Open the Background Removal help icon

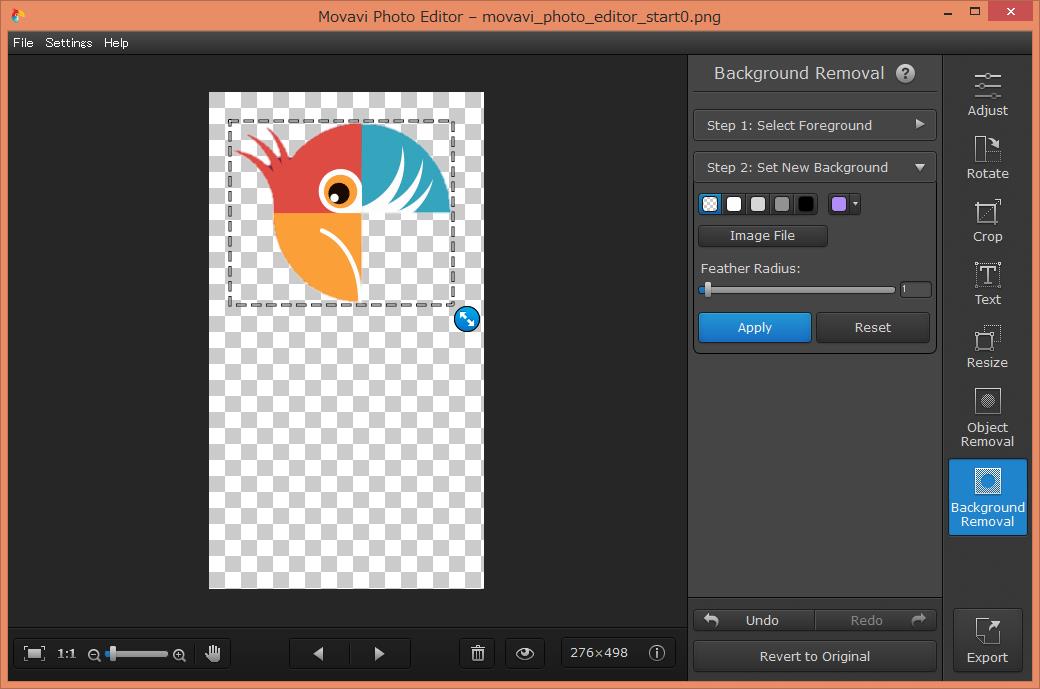[x=905, y=73]
